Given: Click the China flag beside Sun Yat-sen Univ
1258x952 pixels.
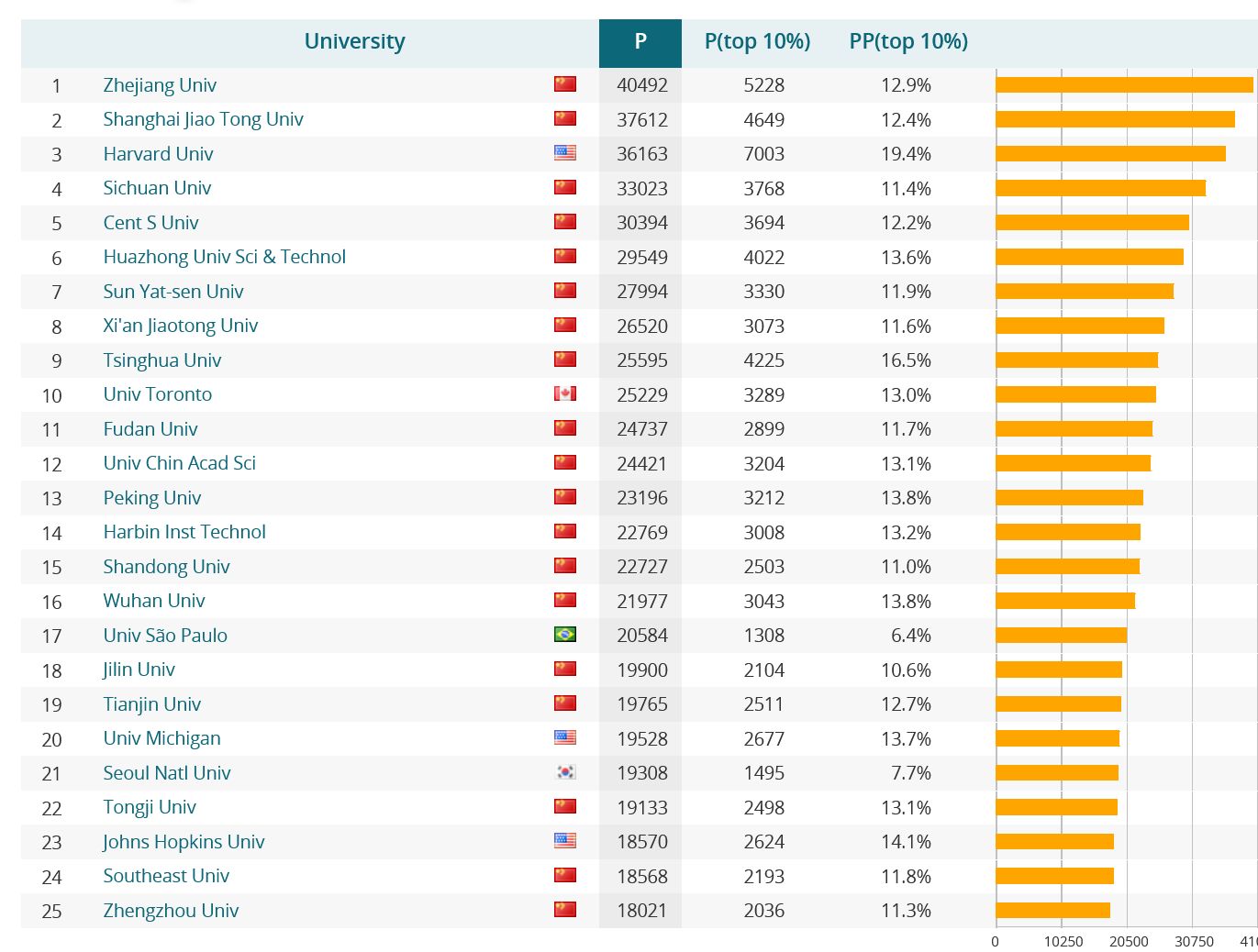Looking at the screenshot, I should click(x=565, y=291).
